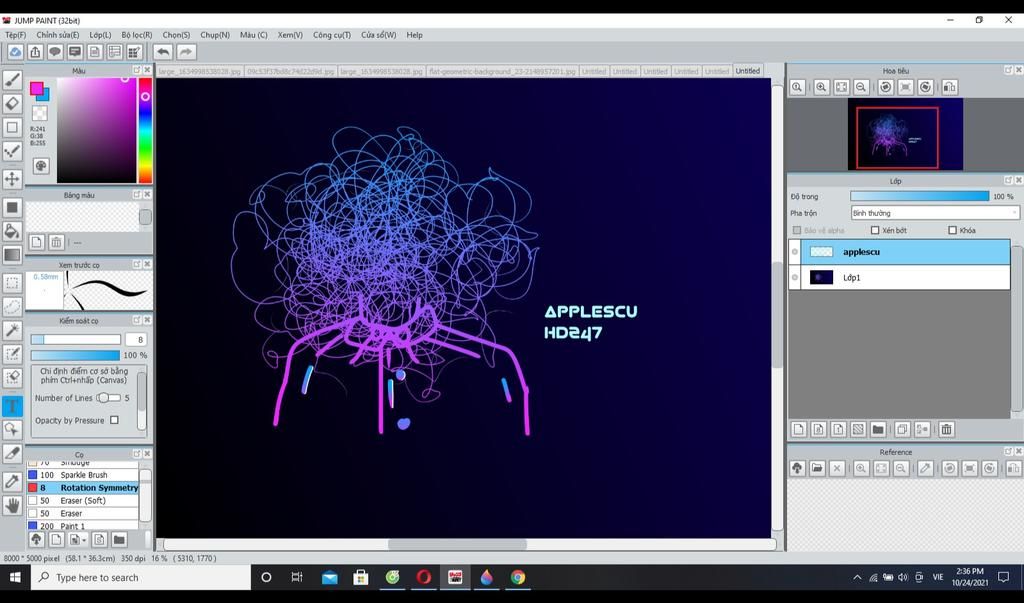This screenshot has width=1024, height=603.
Task: Open brush folder icon in brush panel
Action: pyautogui.click(x=119, y=540)
